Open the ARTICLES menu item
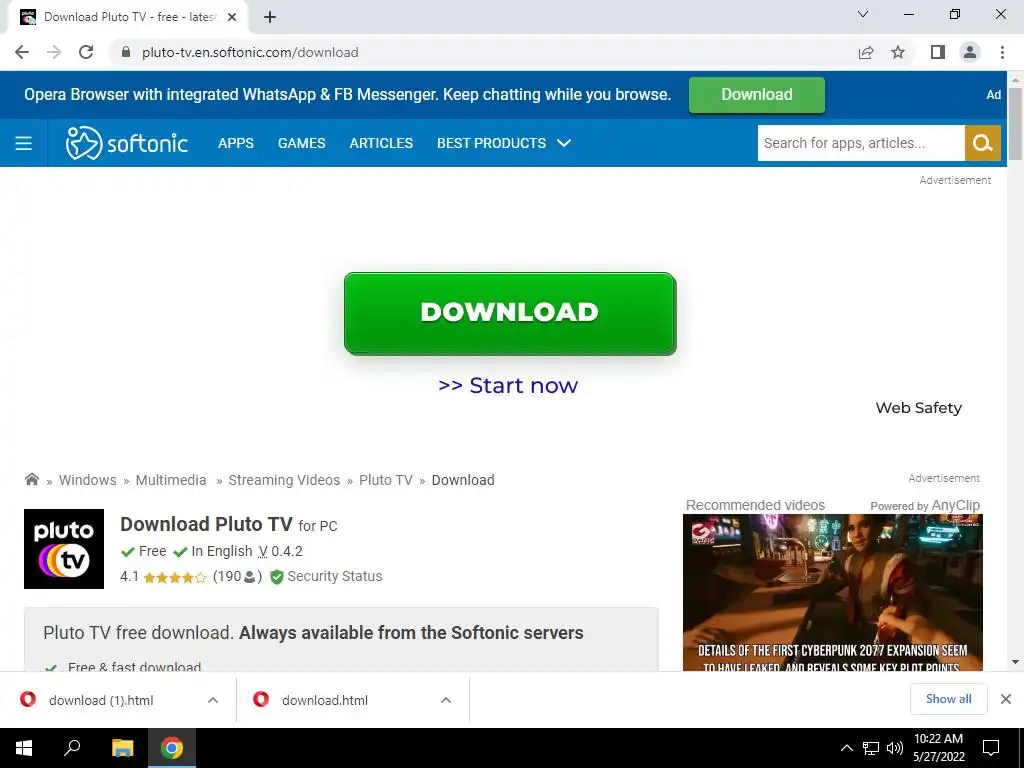 [x=381, y=143]
